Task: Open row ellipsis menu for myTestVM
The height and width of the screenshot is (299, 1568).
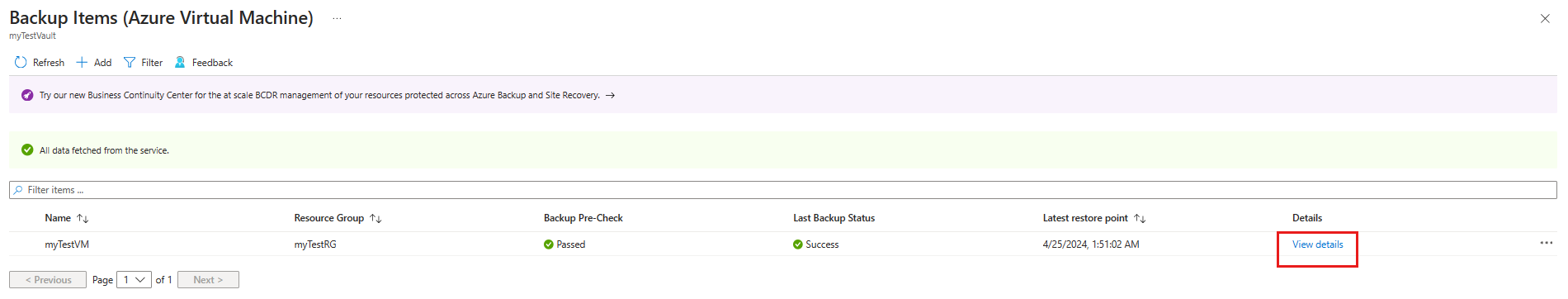Action: (x=1546, y=244)
